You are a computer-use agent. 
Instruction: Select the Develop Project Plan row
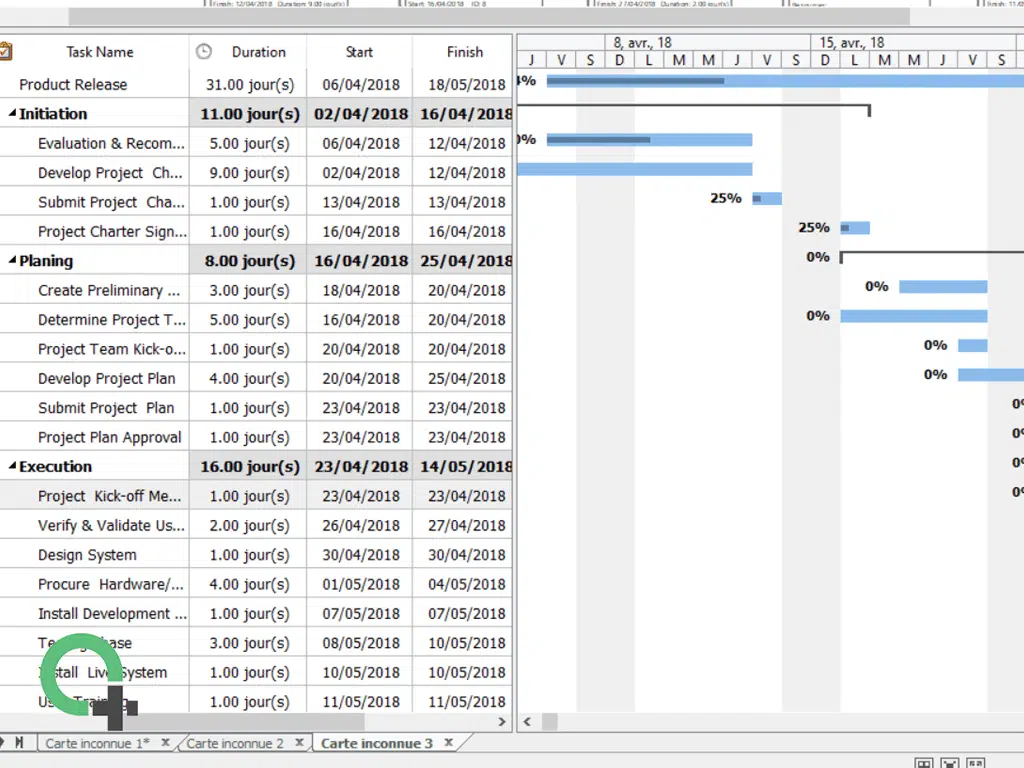coord(106,379)
